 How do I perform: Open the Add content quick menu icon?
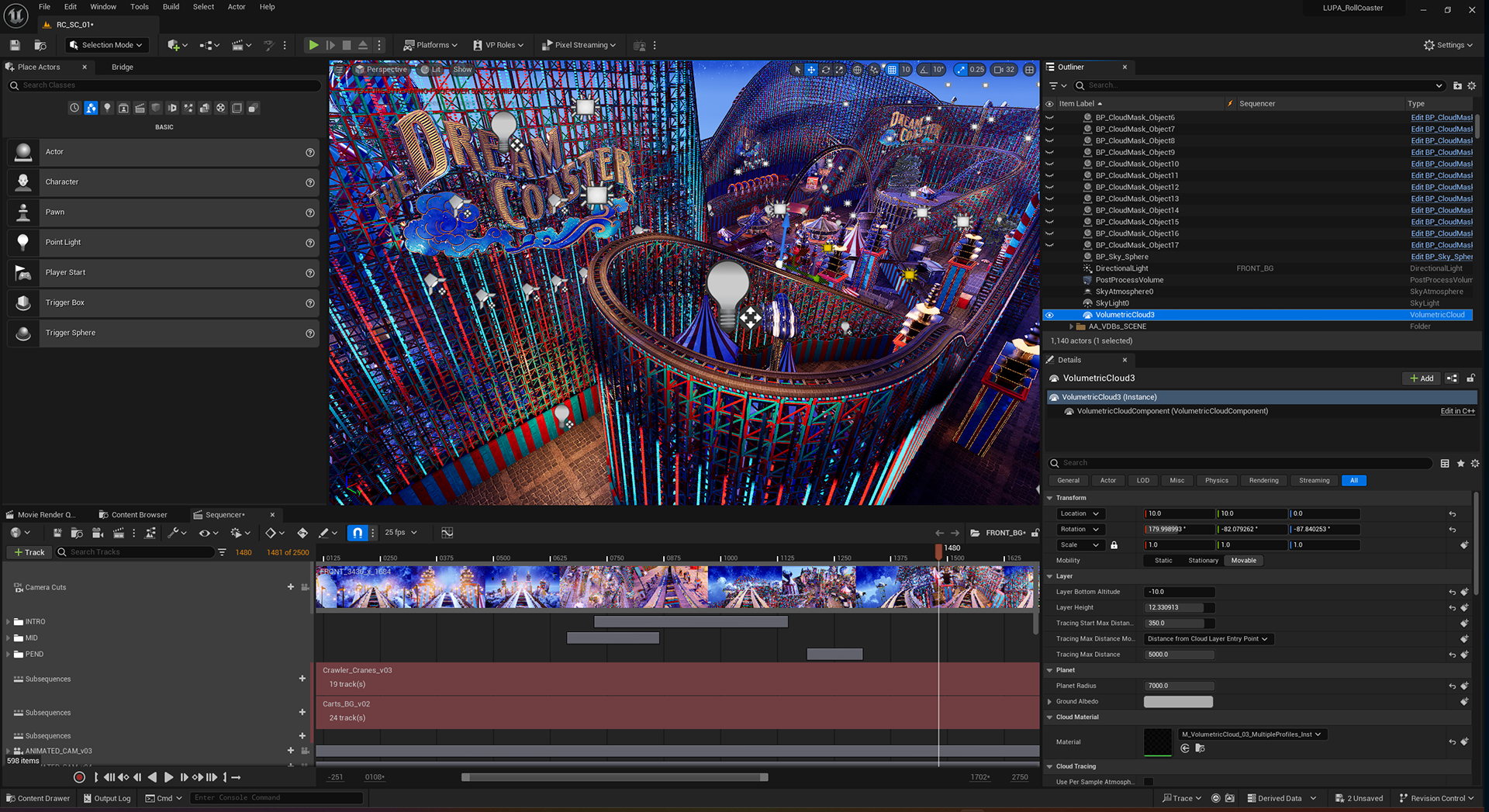177,45
